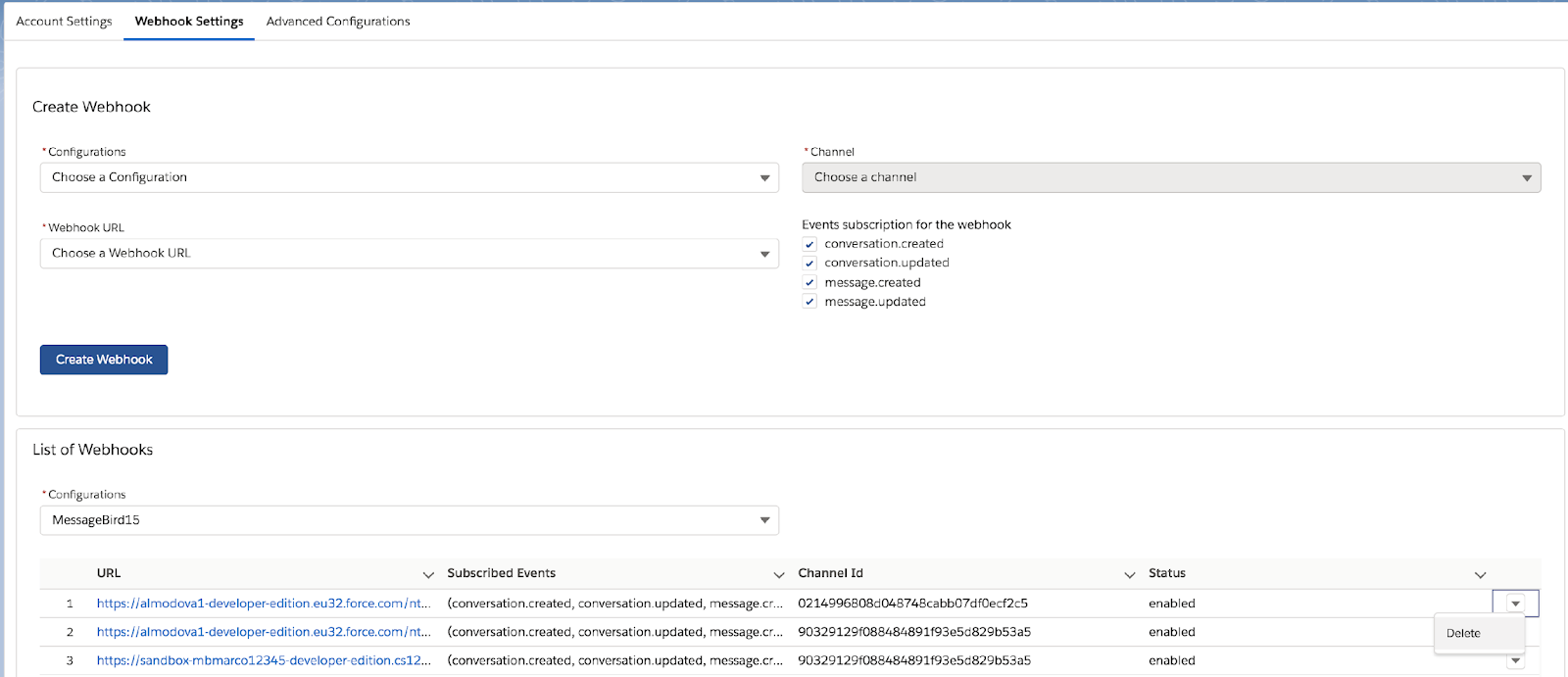Toggle the message.updated checkbox
The height and width of the screenshot is (677, 1568).
[809, 302]
